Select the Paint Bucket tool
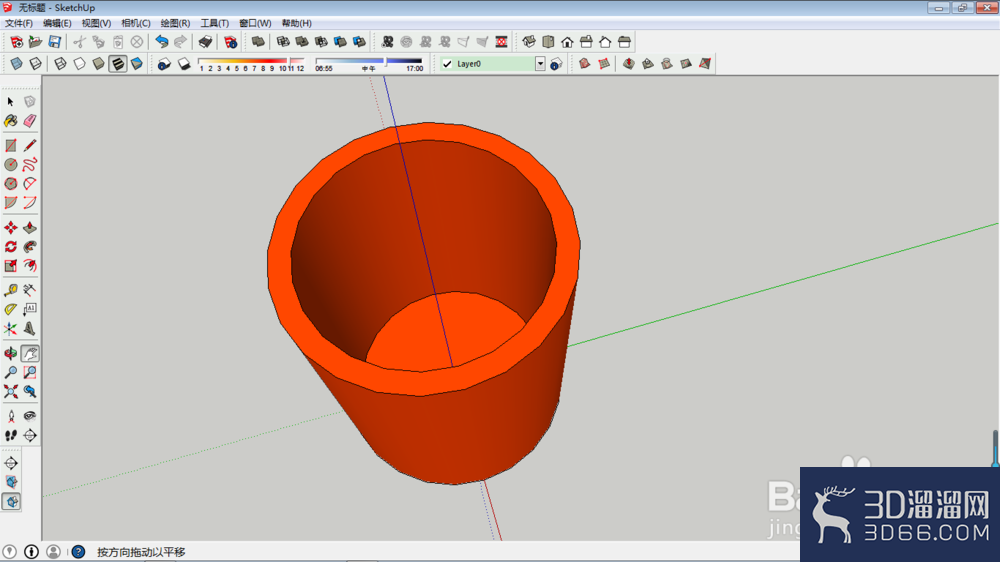1000x562 pixels. click(11, 121)
